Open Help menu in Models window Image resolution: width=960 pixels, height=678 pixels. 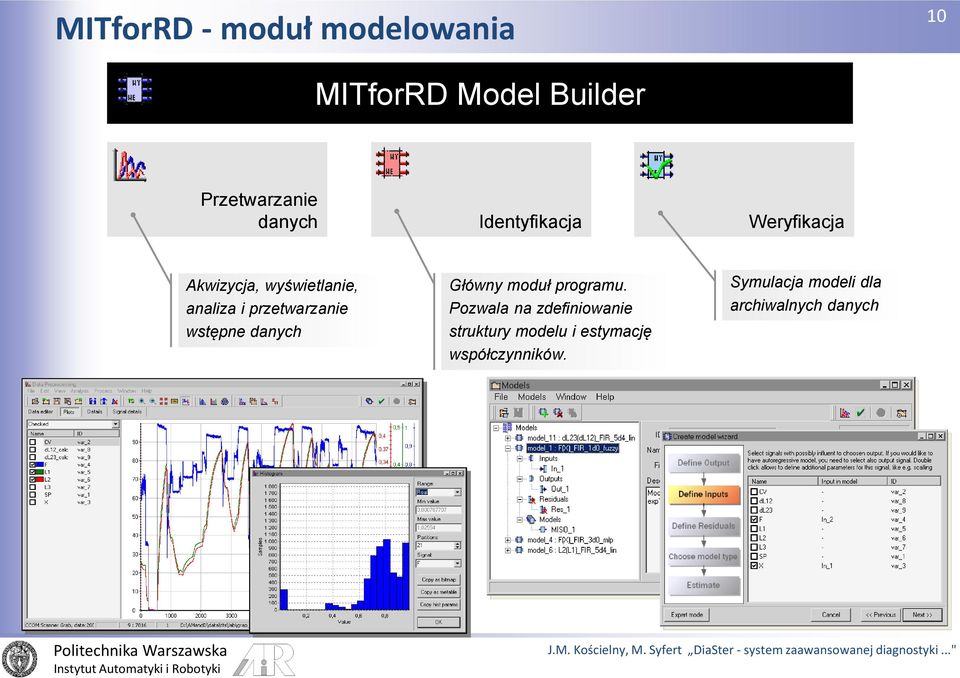(605, 397)
